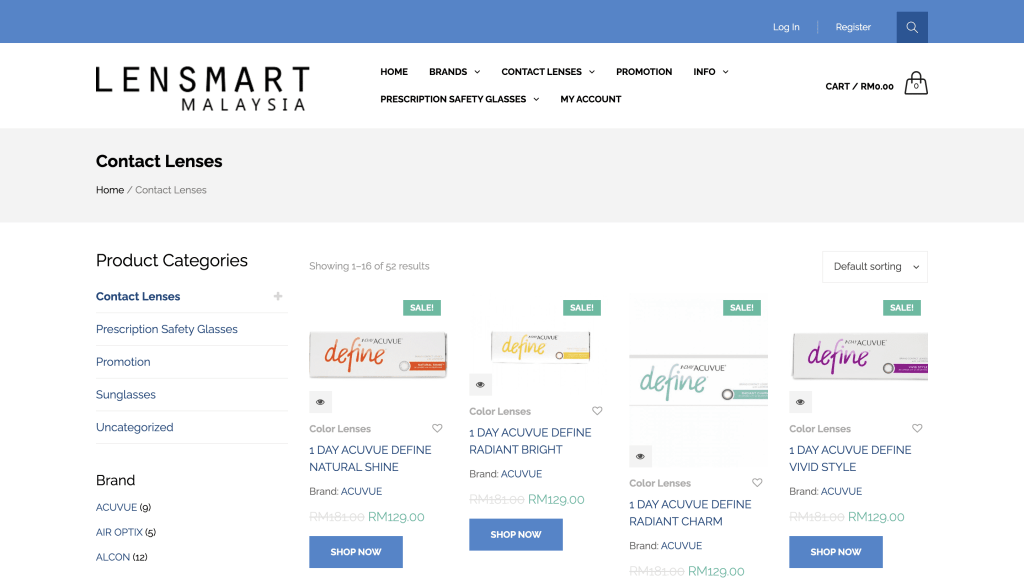The image size is (1024, 578).
Task: Open the Acuvue Define Radiant Charm product image
Action: click(698, 381)
